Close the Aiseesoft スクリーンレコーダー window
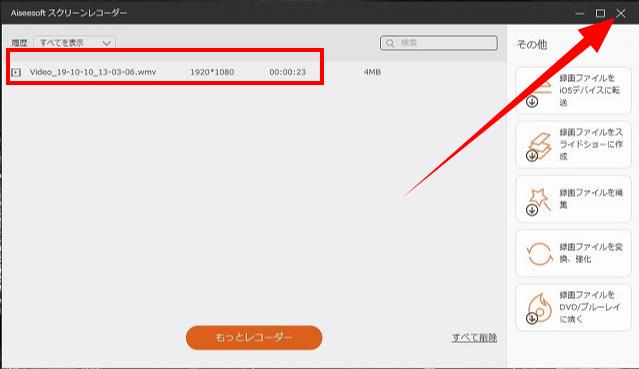 (621, 13)
